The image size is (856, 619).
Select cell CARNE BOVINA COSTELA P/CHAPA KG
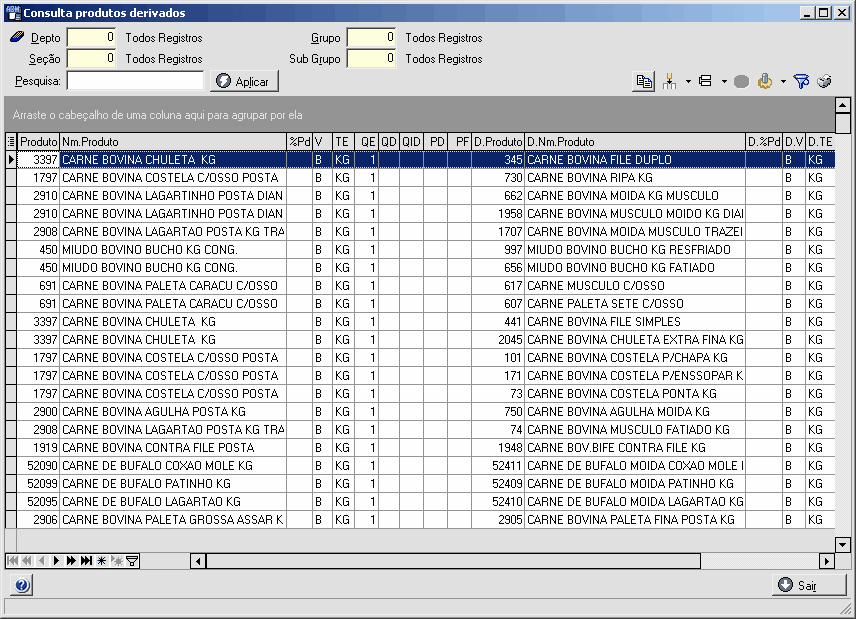point(634,358)
